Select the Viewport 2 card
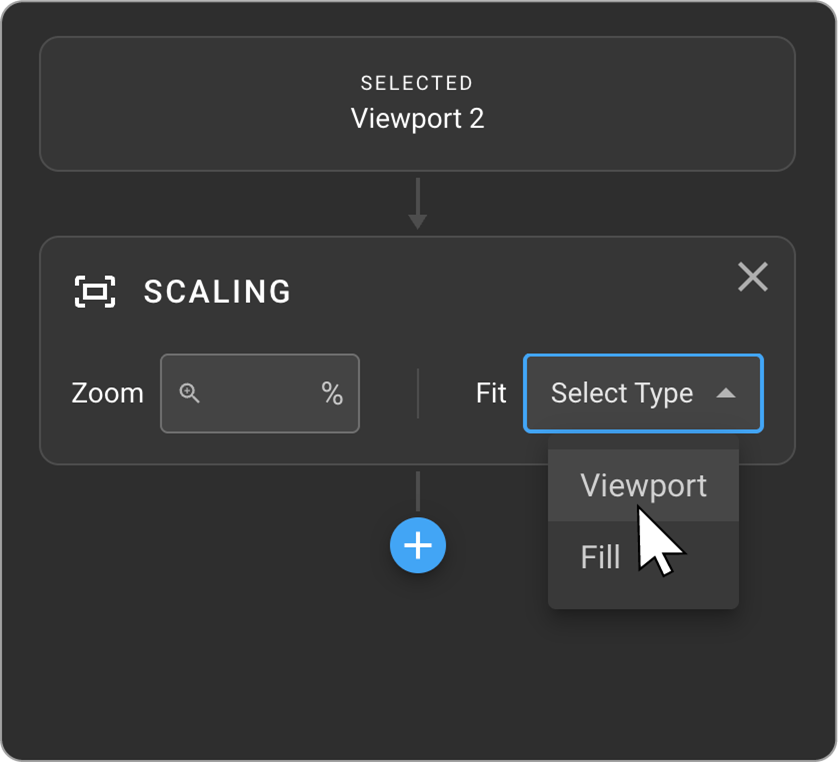The image size is (838, 762). tap(417, 104)
